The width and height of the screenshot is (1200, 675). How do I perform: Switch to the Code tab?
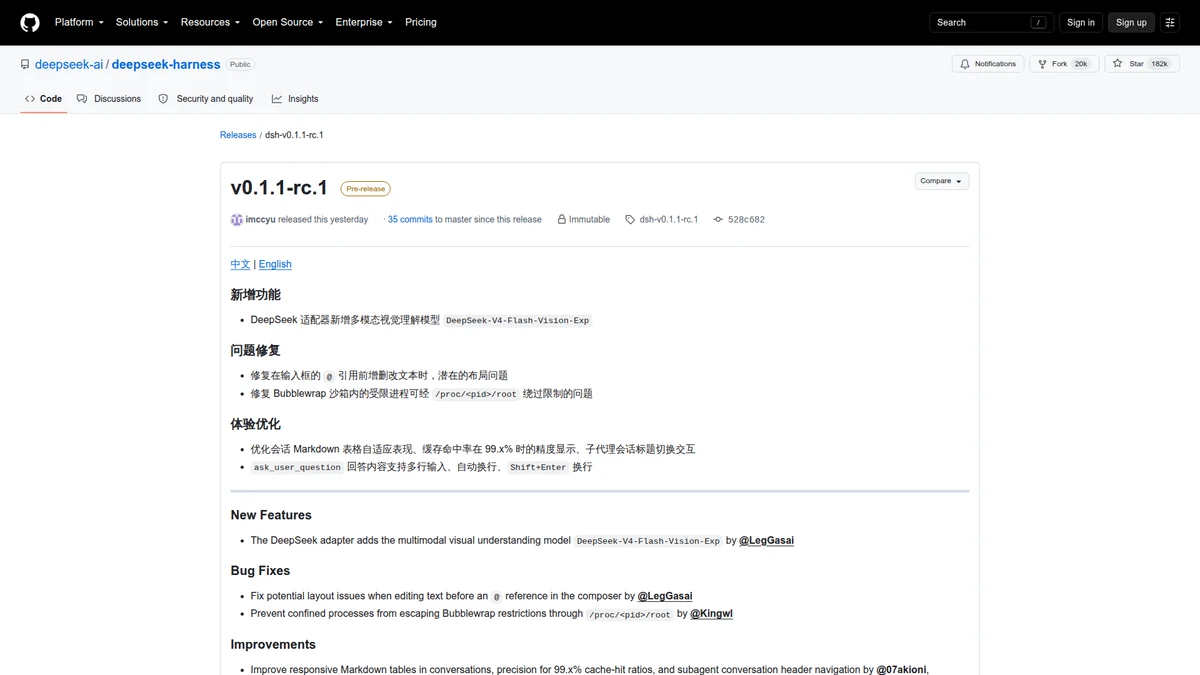(44, 99)
